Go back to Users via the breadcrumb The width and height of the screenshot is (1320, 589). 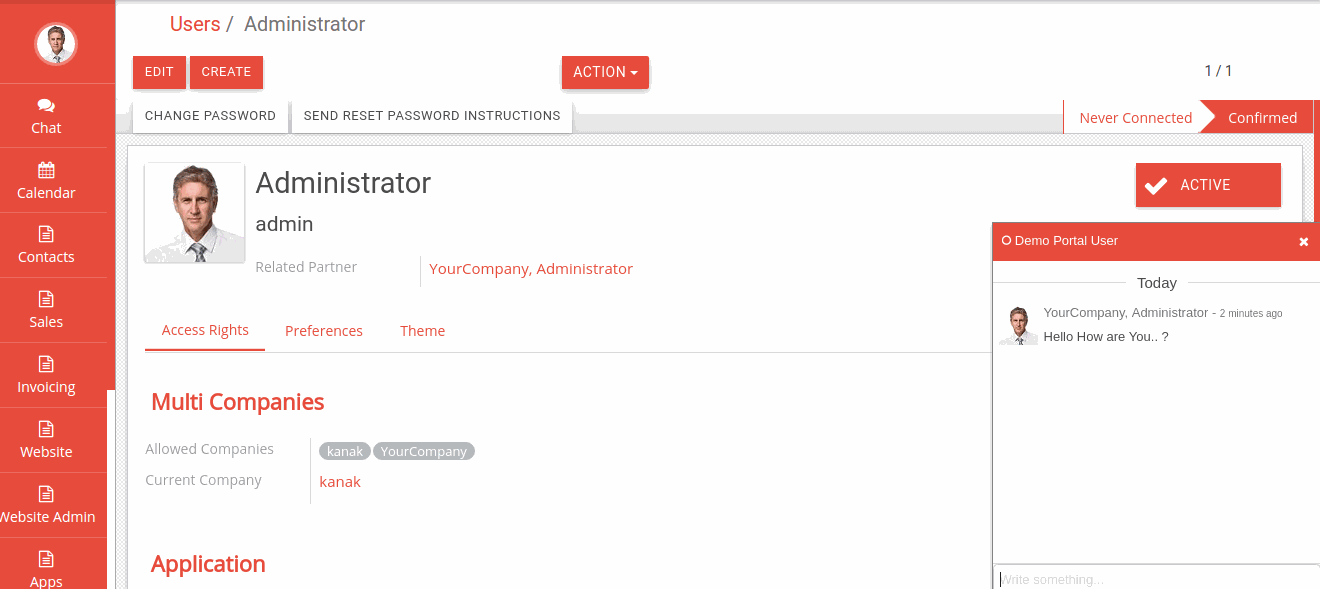(195, 24)
